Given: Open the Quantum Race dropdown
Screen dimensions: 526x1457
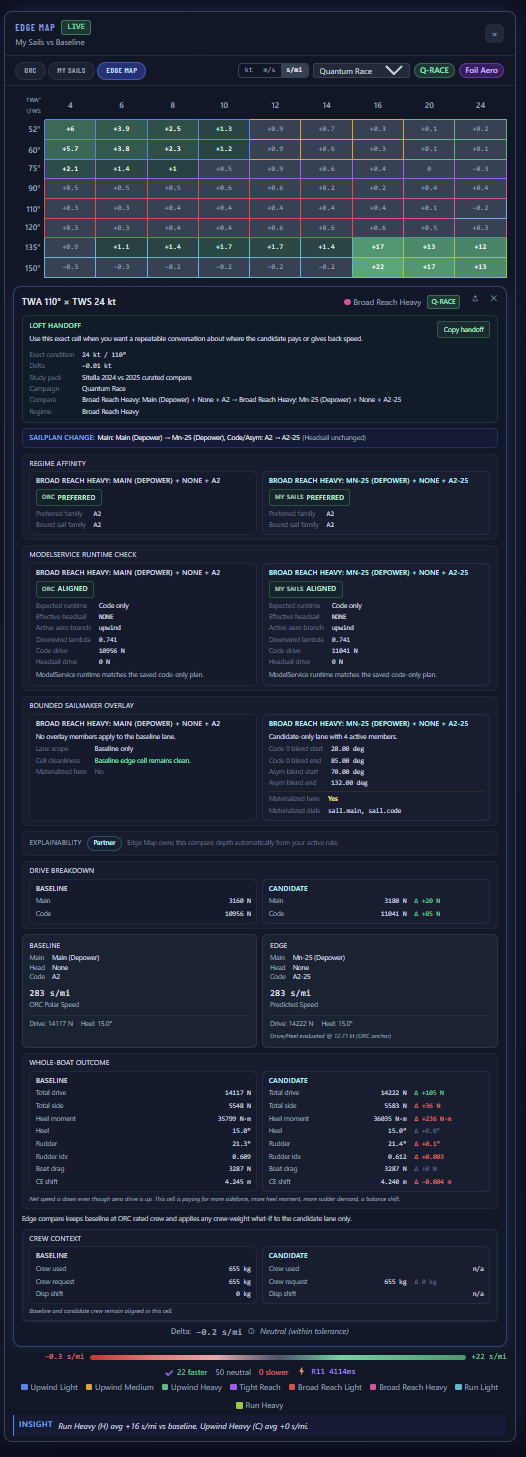Looking at the screenshot, I should 361,70.
